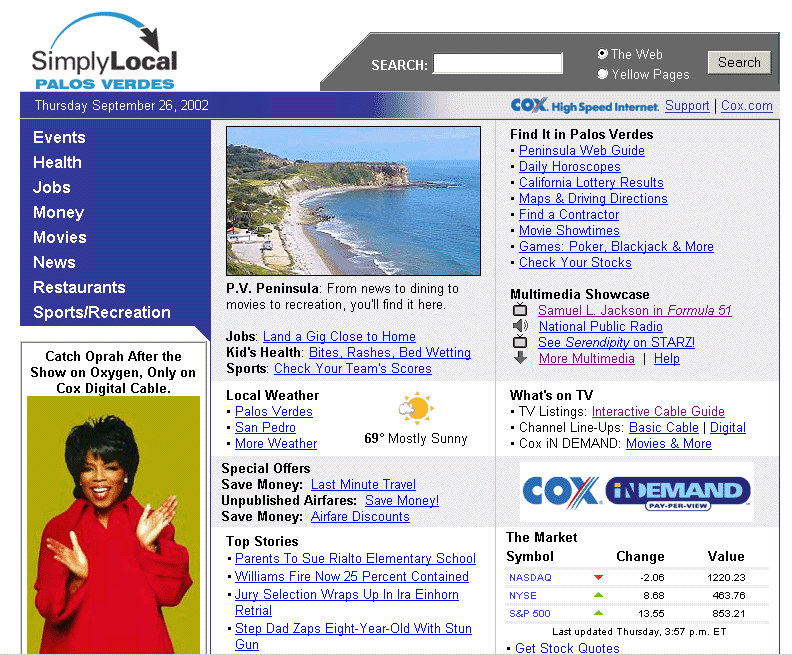Click the down arrow icon beside More Multimedia
This screenshot has height=655, width=792.
point(520,358)
